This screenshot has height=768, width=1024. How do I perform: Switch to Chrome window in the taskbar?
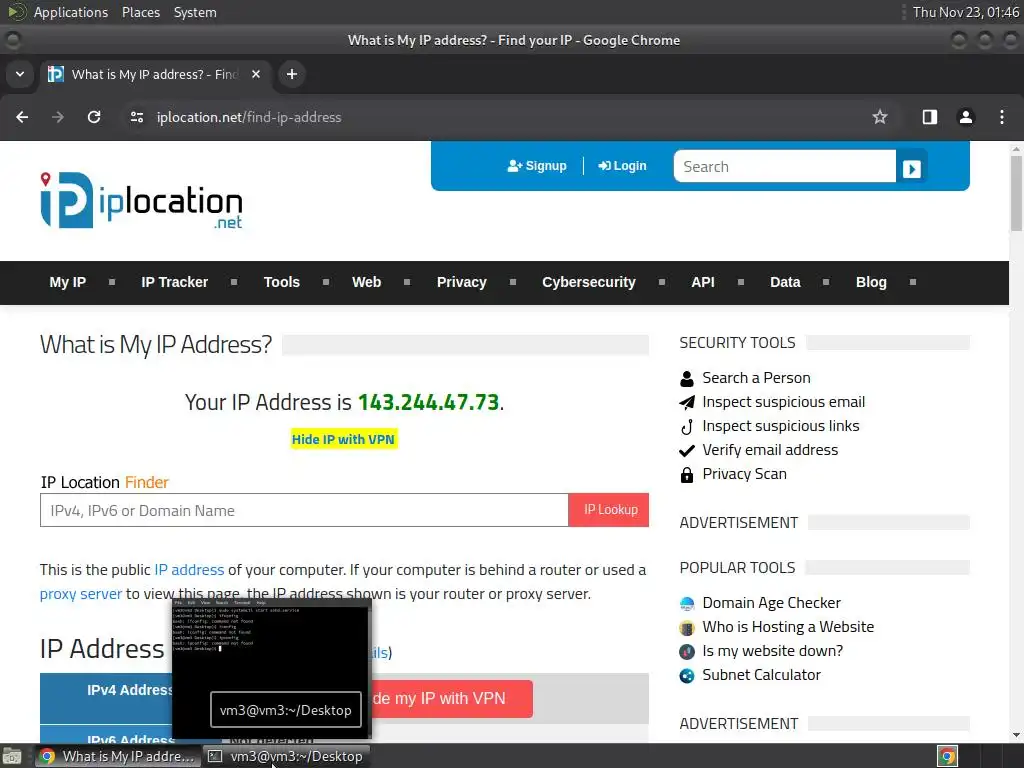(x=117, y=756)
